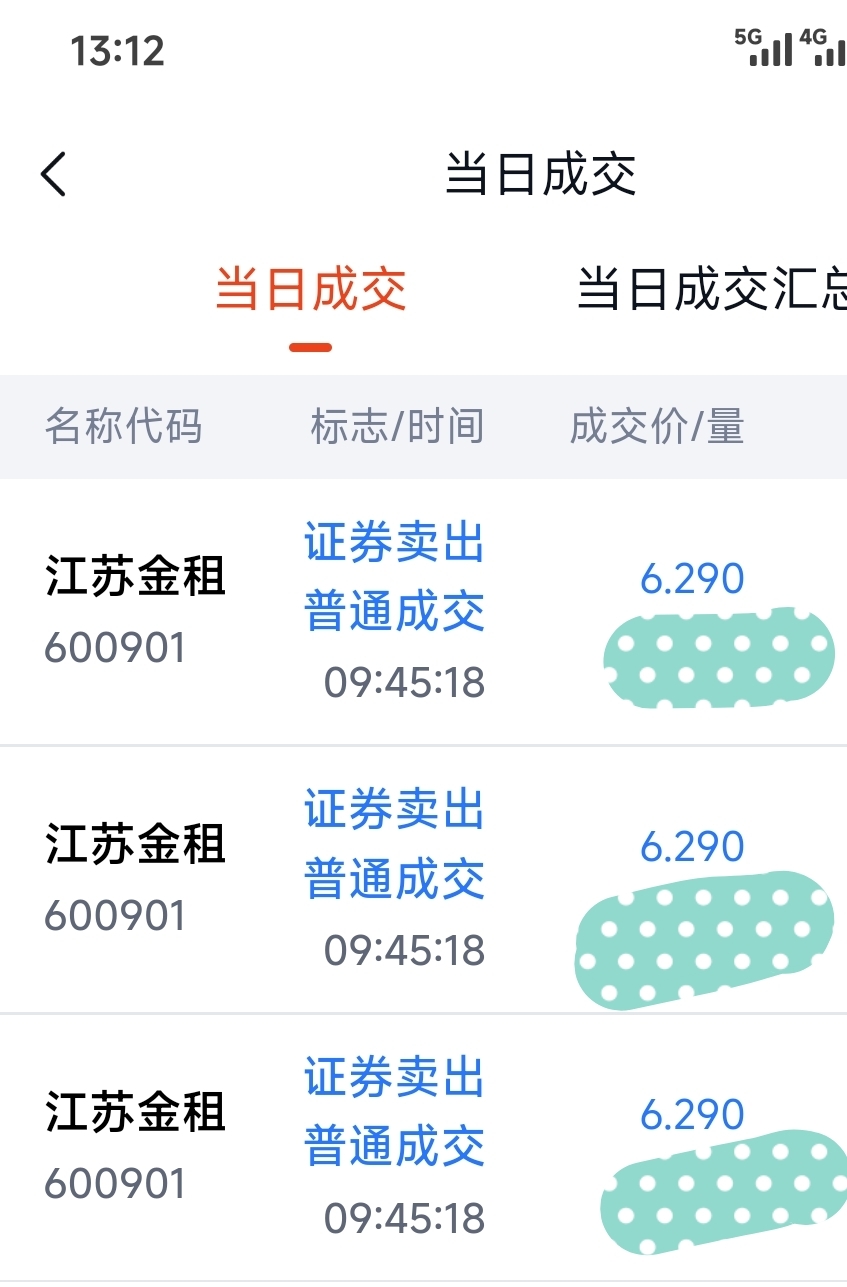Tap the dotted green sticker in first row
The image size is (847, 1287).
pos(720,658)
